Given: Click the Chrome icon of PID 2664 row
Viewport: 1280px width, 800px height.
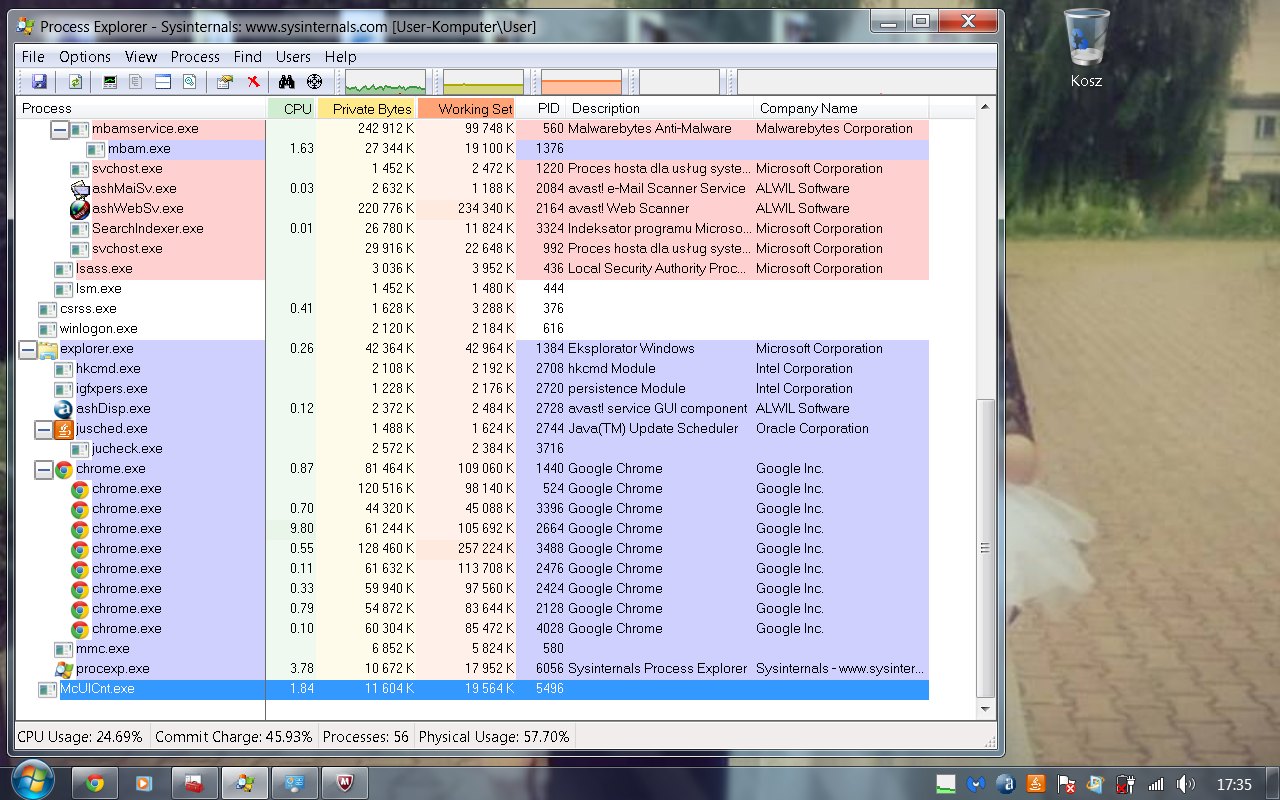Looking at the screenshot, I should click(80, 529).
